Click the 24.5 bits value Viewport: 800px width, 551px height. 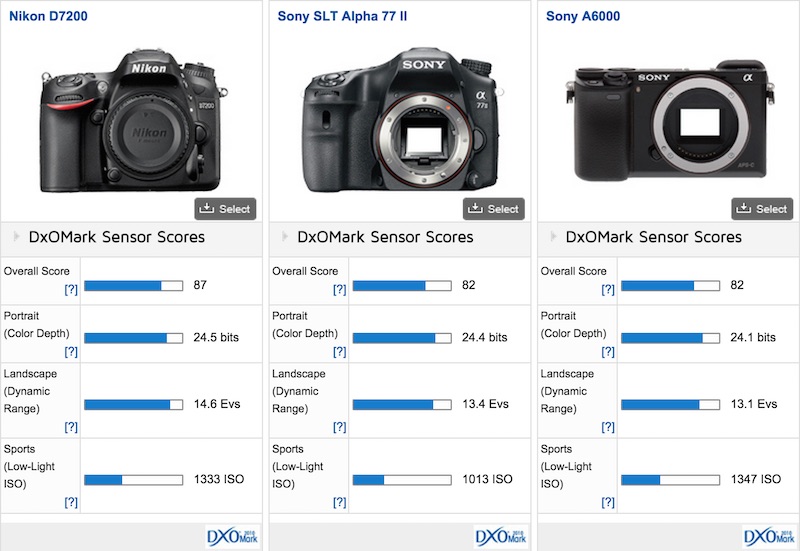pos(216,337)
